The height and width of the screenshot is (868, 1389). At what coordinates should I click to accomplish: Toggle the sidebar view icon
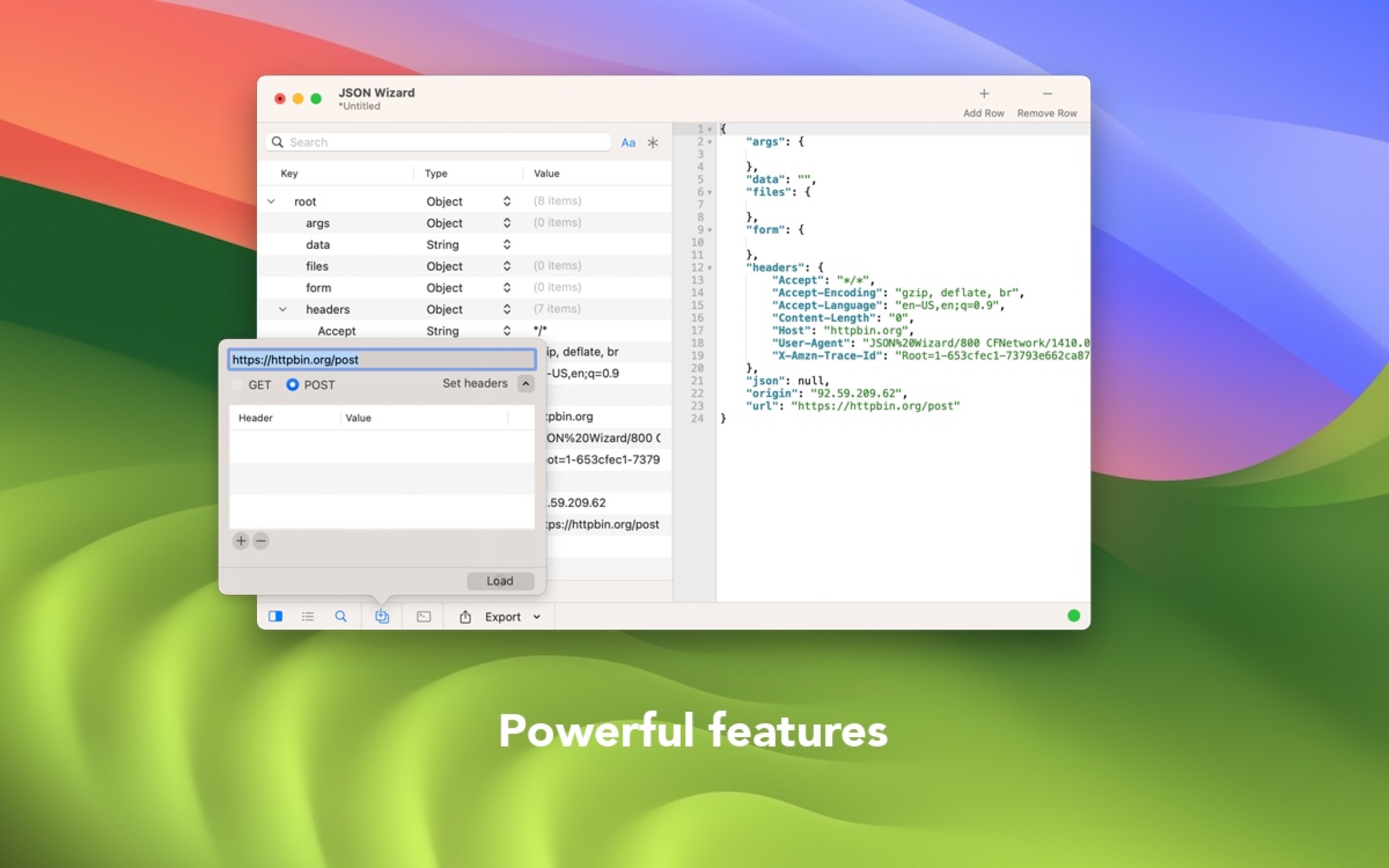(x=276, y=617)
